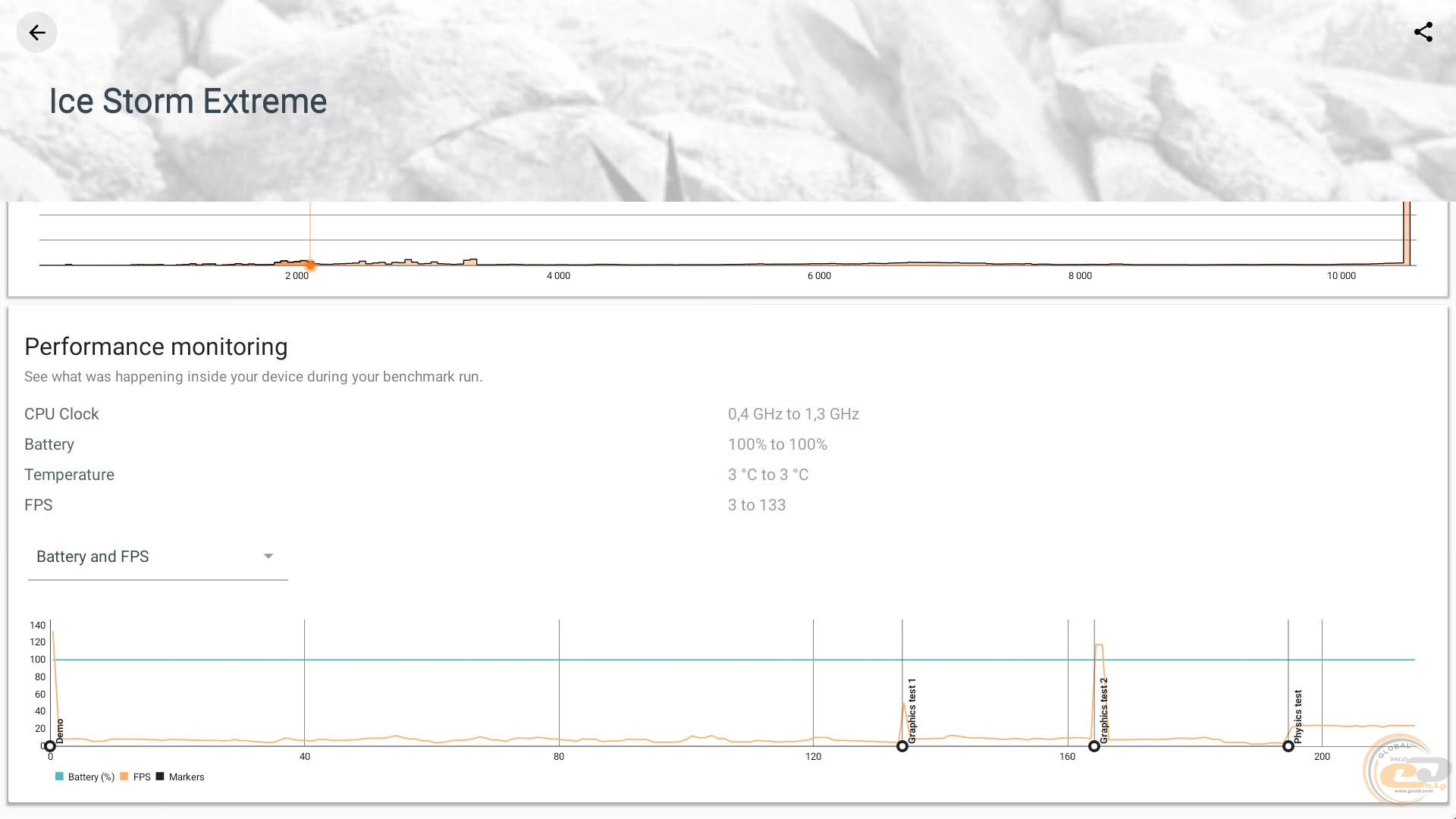Click the tall bar at the end of the score histogram

pos(1407,235)
